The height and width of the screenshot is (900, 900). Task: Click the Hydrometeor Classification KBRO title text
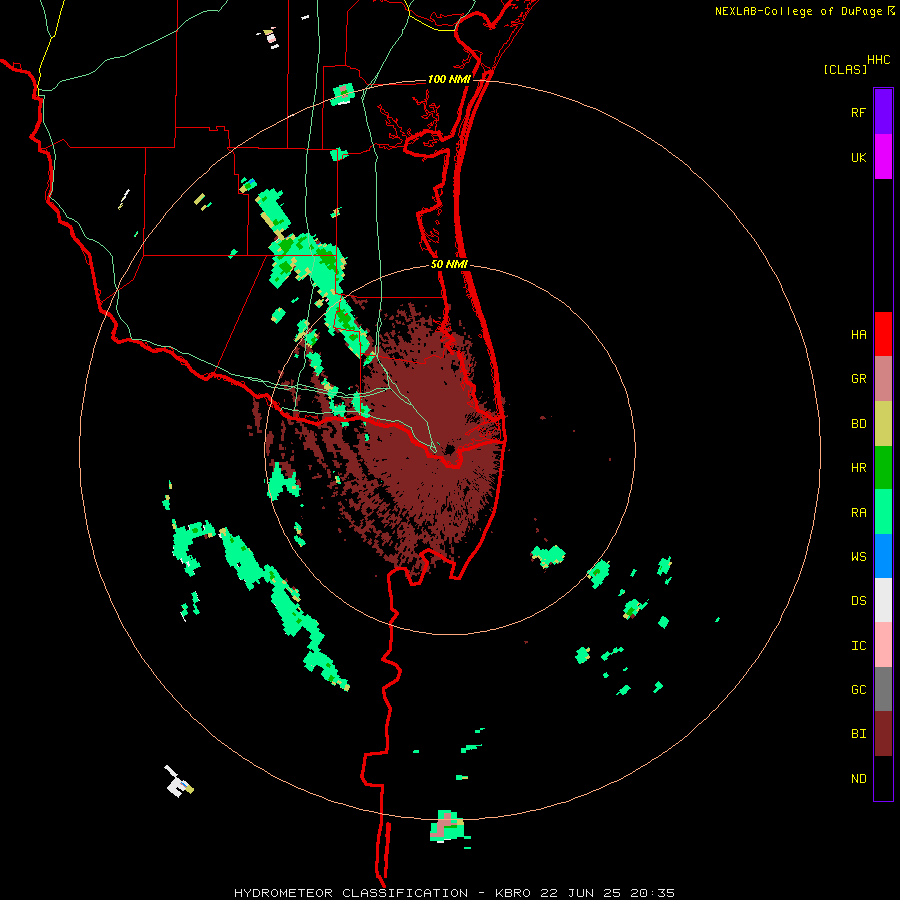[x=454, y=893]
